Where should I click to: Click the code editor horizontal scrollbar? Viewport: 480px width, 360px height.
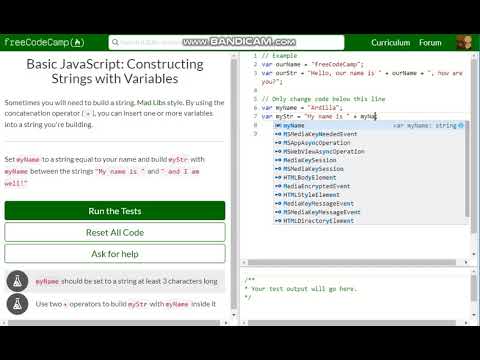[x=352, y=262]
